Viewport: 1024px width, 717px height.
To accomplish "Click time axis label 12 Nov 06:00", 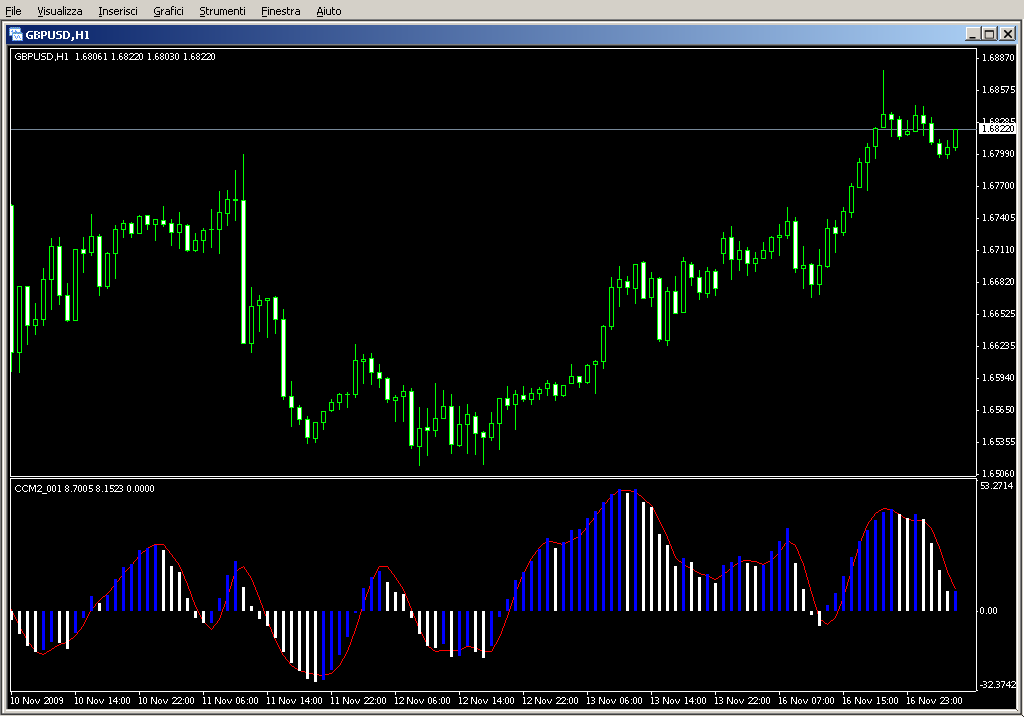I will click(x=422, y=701).
